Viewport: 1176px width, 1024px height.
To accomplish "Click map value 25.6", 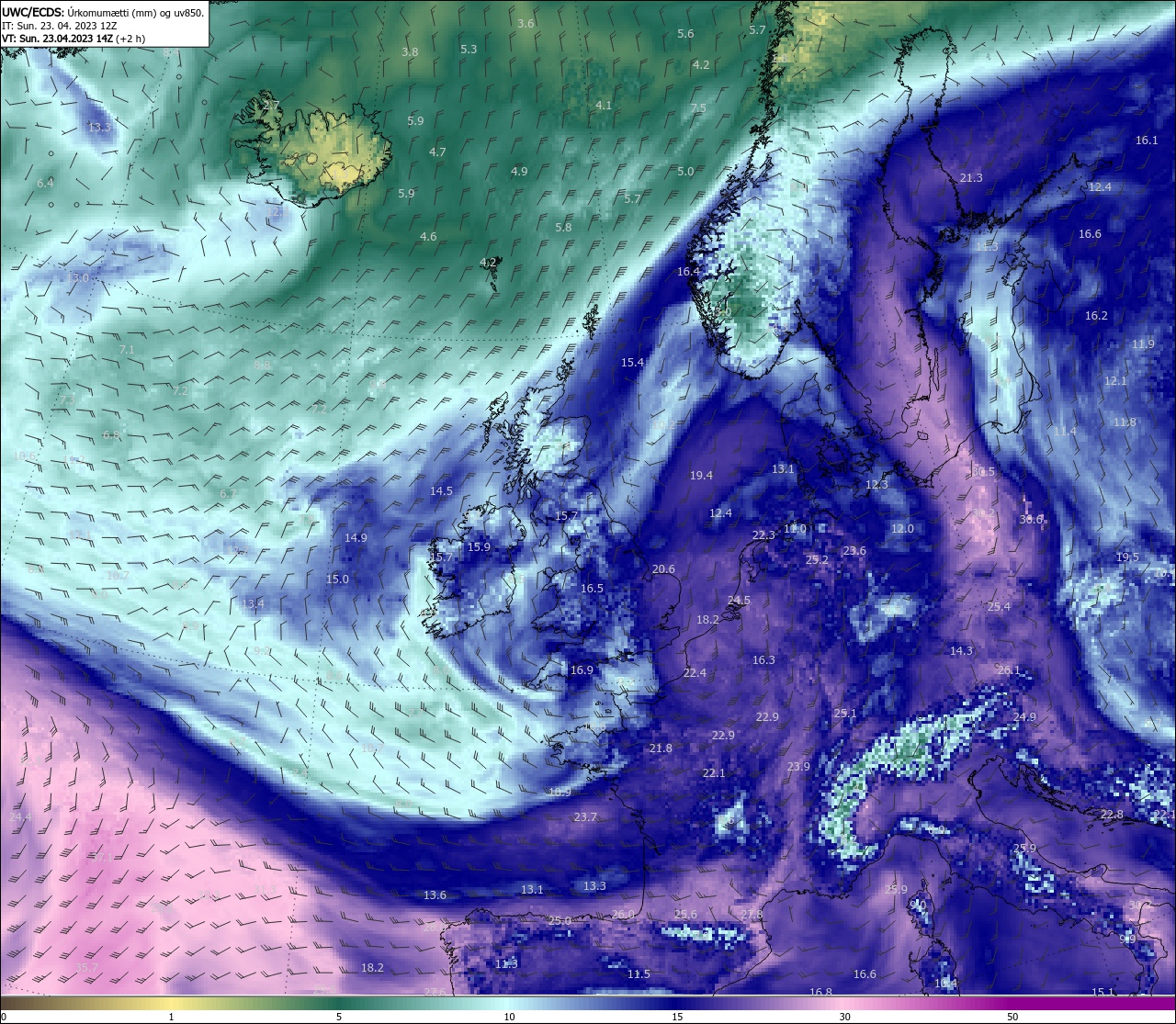I will point(685,914).
